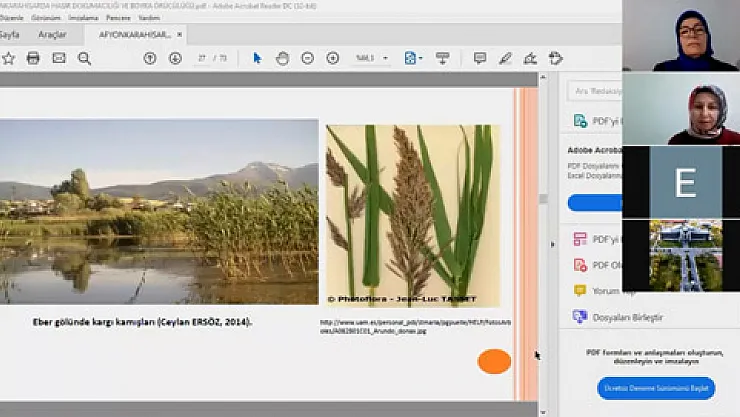Screen dimensions: 740x417
Task: Add a comment with speech bubble icon
Action: click(x=480, y=58)
